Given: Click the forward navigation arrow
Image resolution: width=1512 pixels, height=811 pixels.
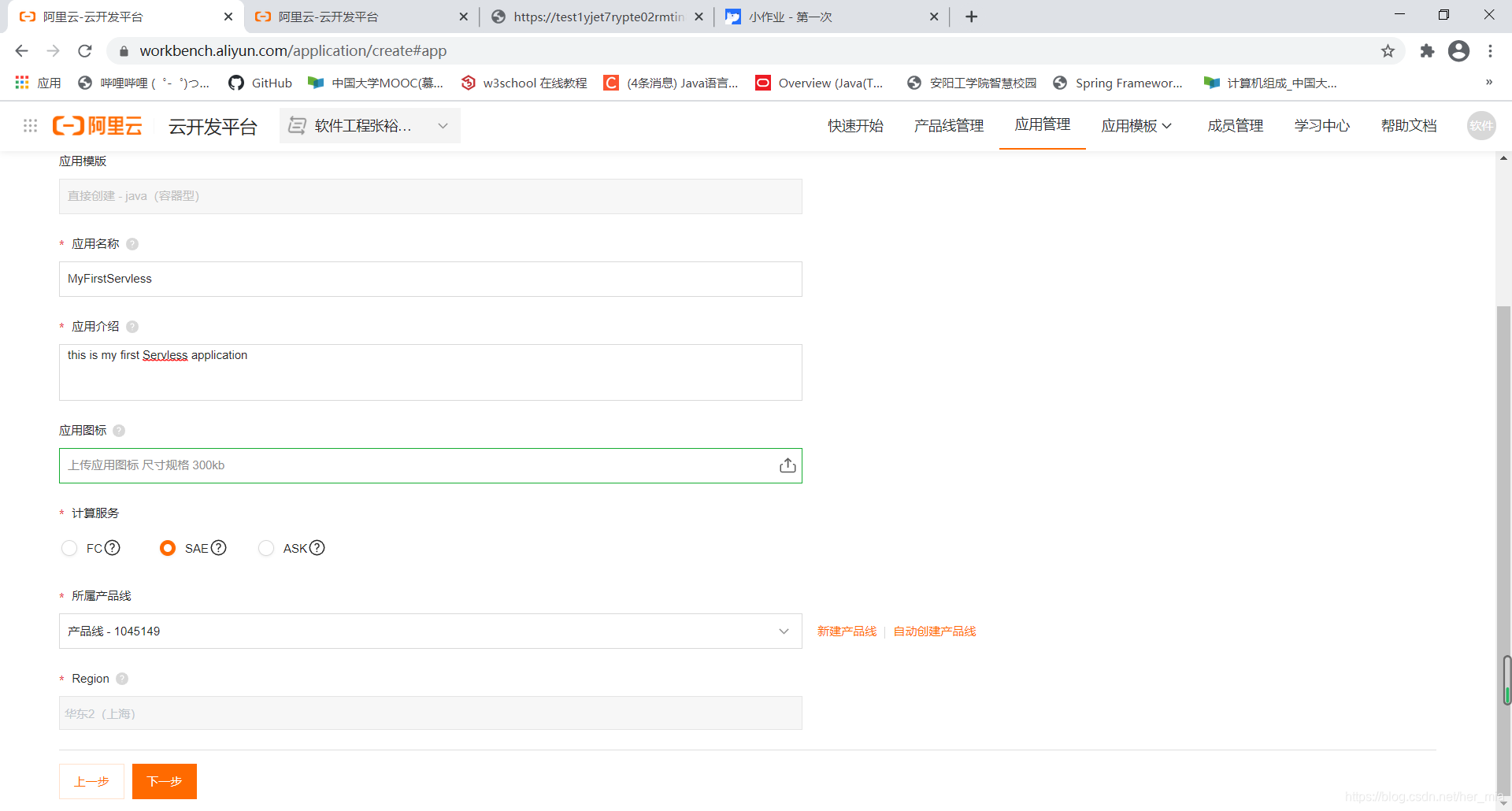Looking at the screenshot, I should (x=54, y=51).
